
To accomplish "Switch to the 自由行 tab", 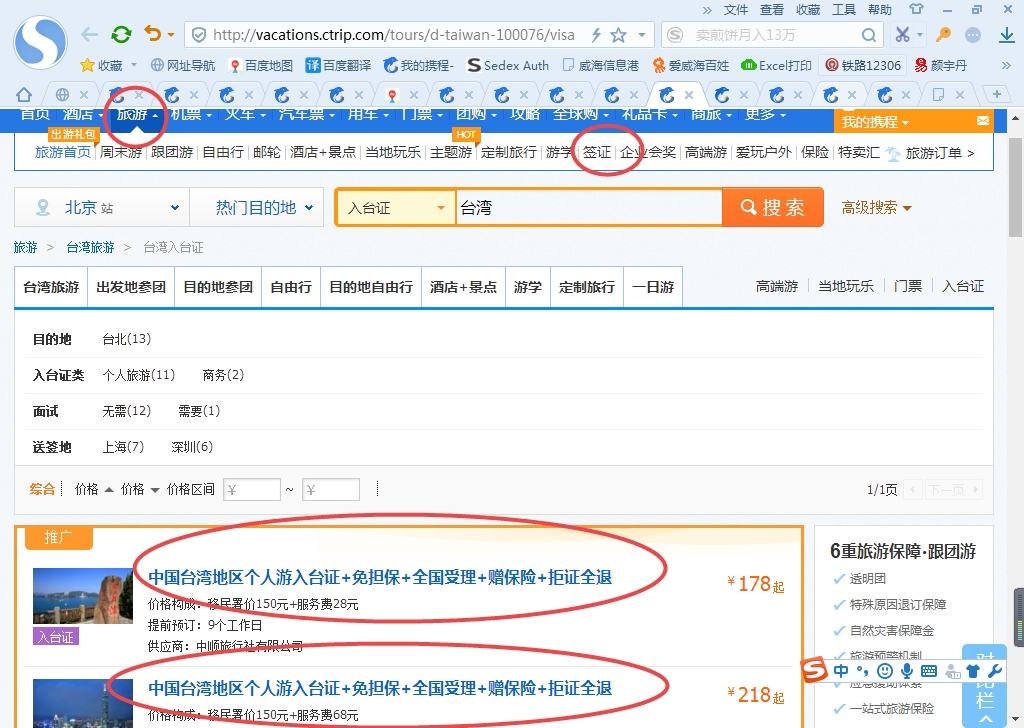I will coord(291,287).
